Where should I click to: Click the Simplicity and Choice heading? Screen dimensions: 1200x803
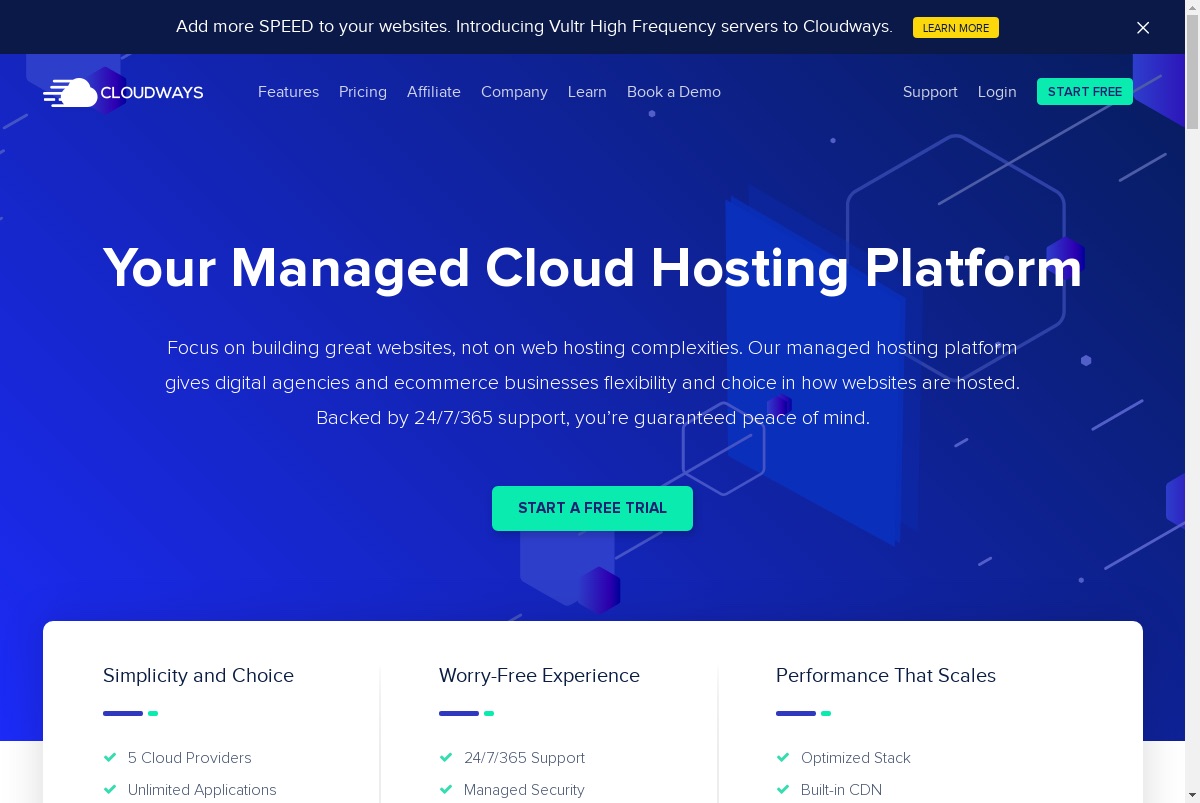(198, 676)
